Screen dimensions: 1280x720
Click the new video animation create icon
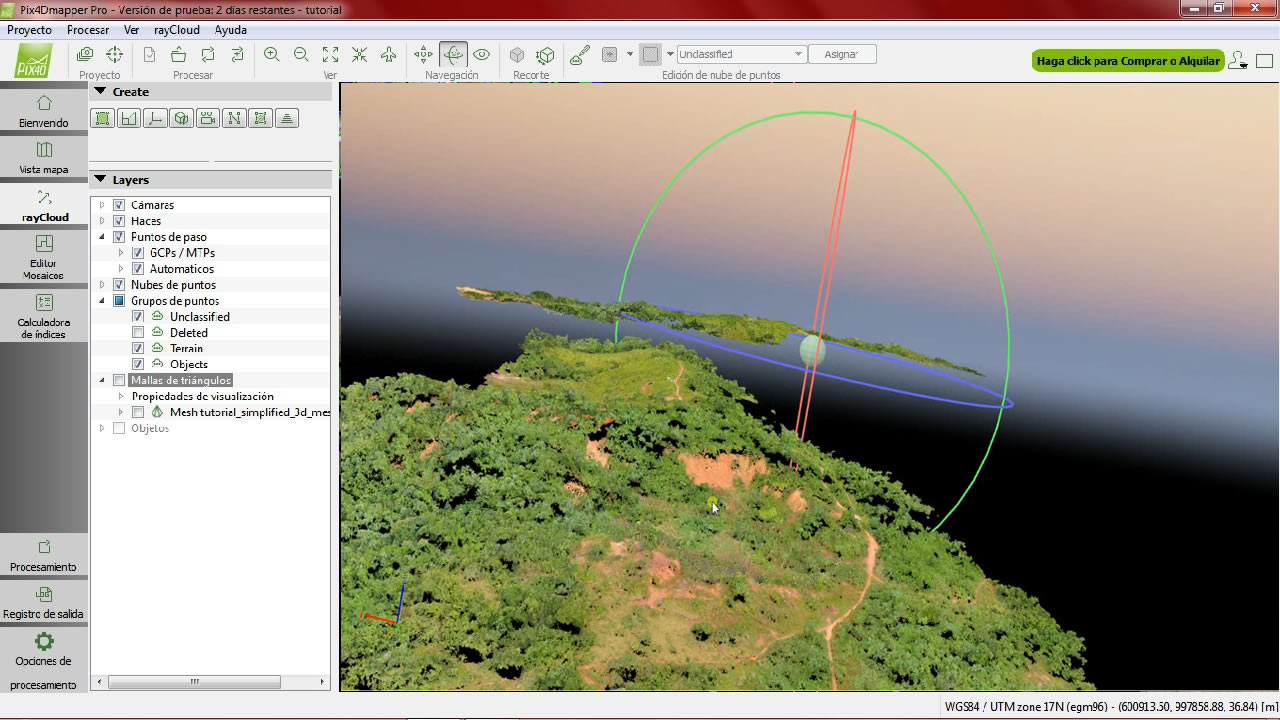207,118
